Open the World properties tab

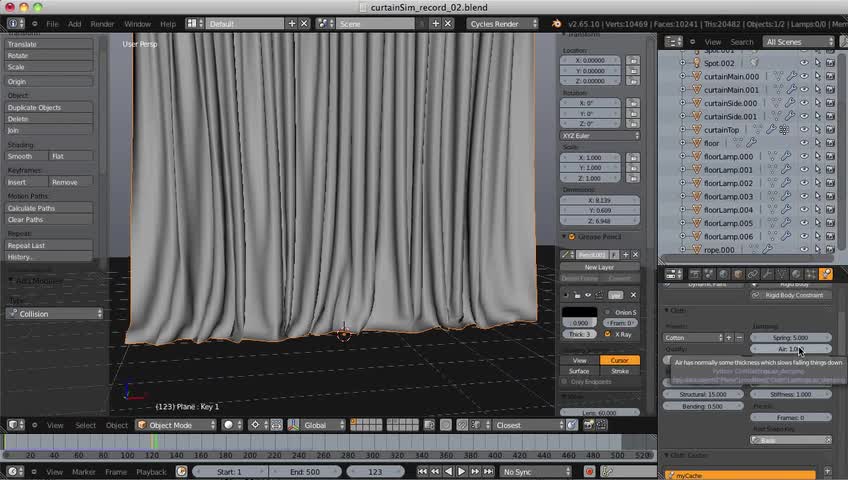(x=723, y=274)
